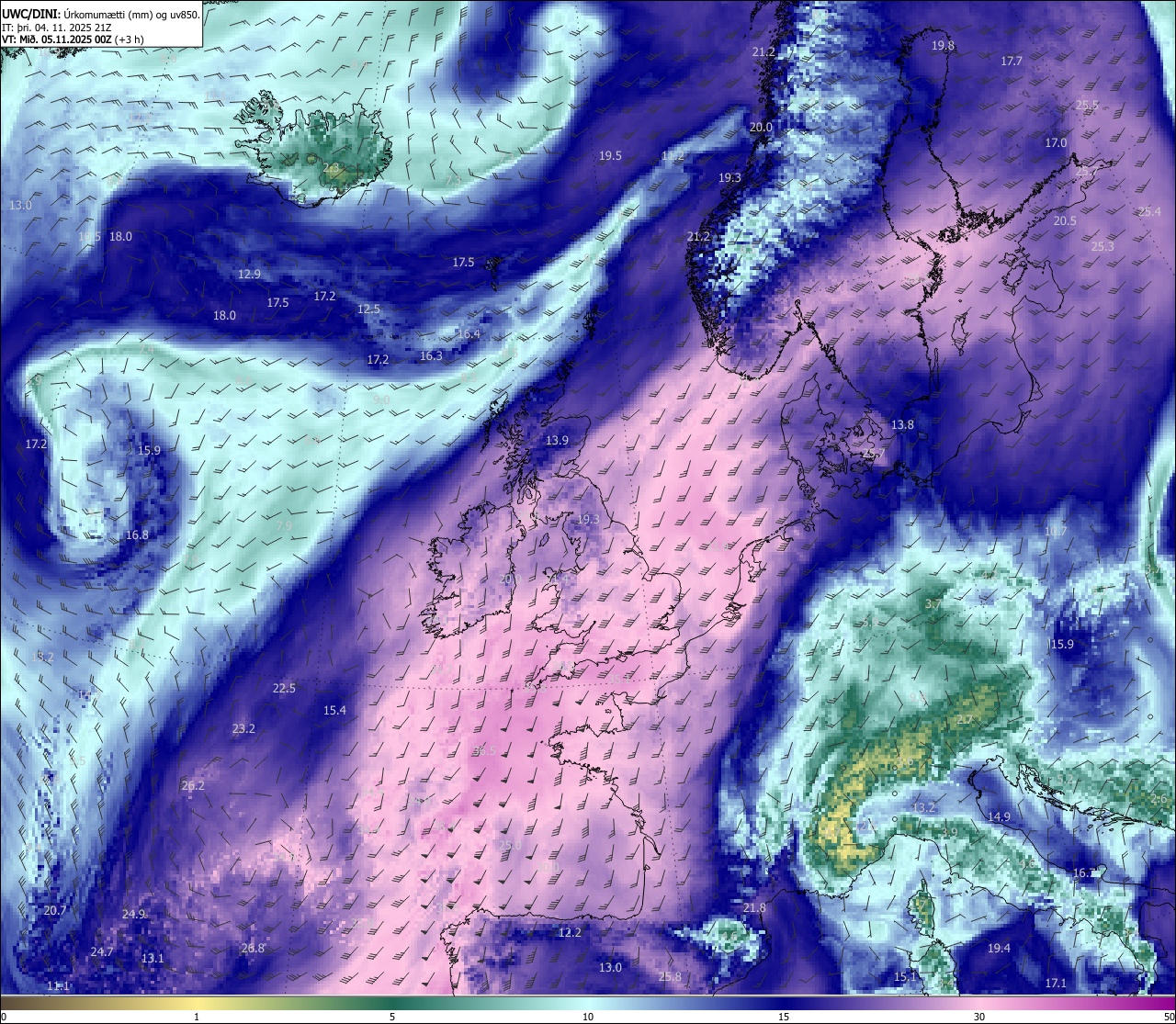The height and width of the screenshot is (1024, 1176).
Task: Click the 'VT: Mið. 05.11.2025 00Z (+3 h)' line
Action: click(73, 39)
